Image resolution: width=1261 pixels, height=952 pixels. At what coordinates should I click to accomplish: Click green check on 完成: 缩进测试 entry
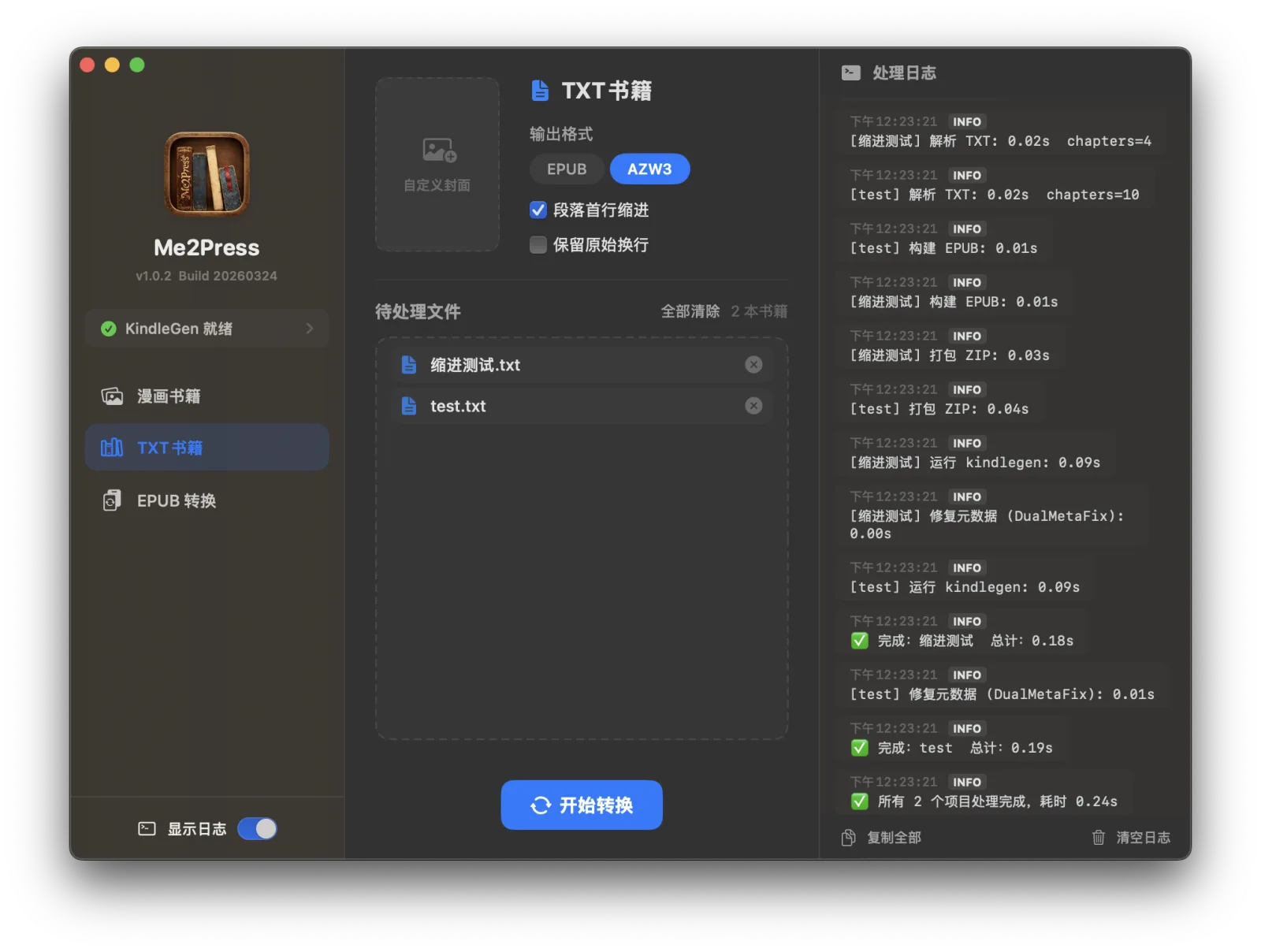pyautogui.click(x=860, y=641)
